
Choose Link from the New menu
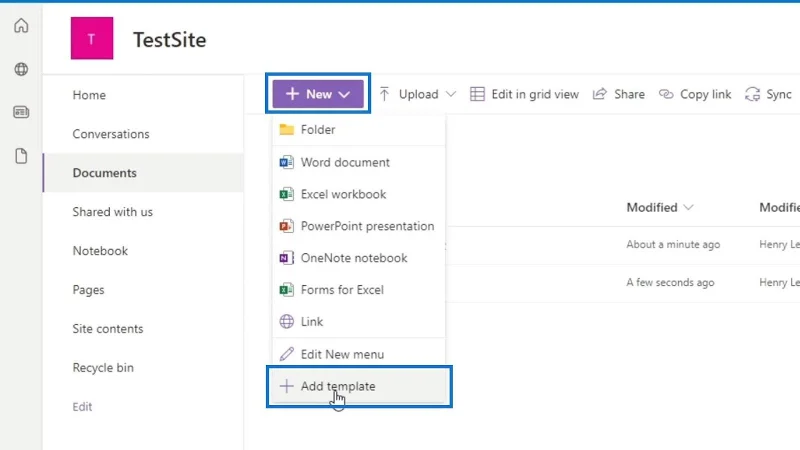tap(359, 321)
